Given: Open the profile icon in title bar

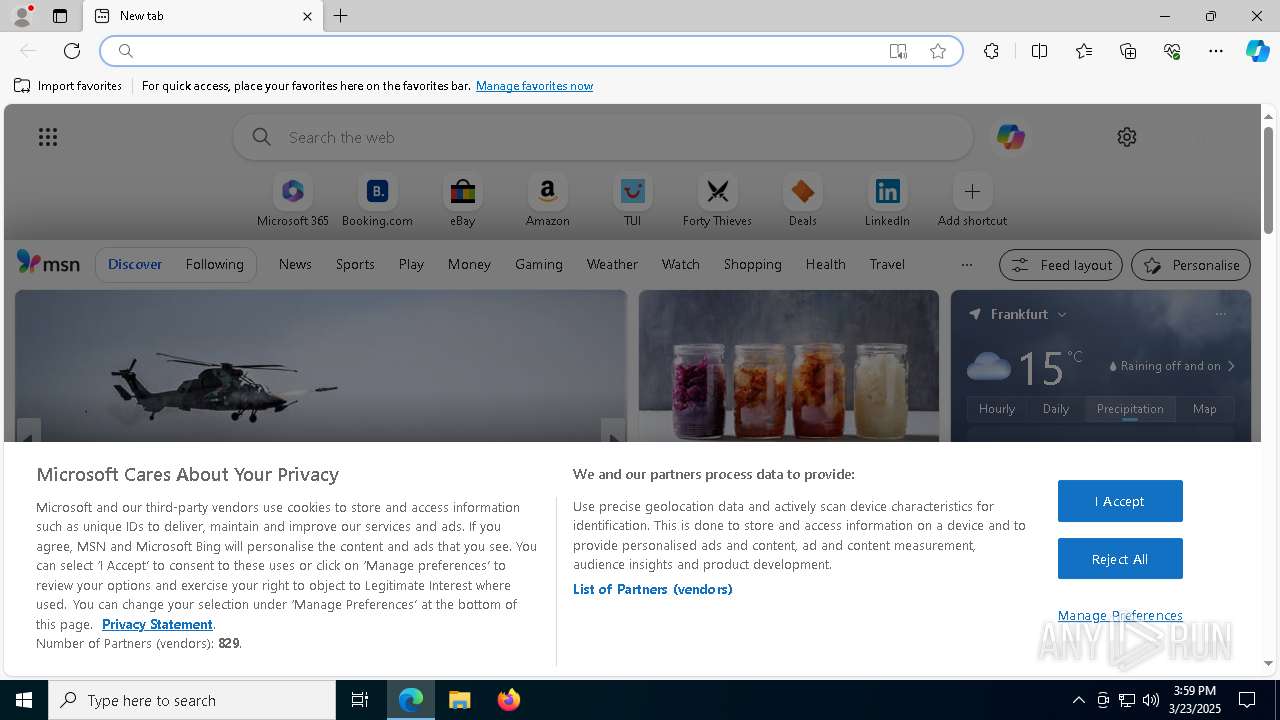Looking at the screenshot, I should (x=22, y=16).
